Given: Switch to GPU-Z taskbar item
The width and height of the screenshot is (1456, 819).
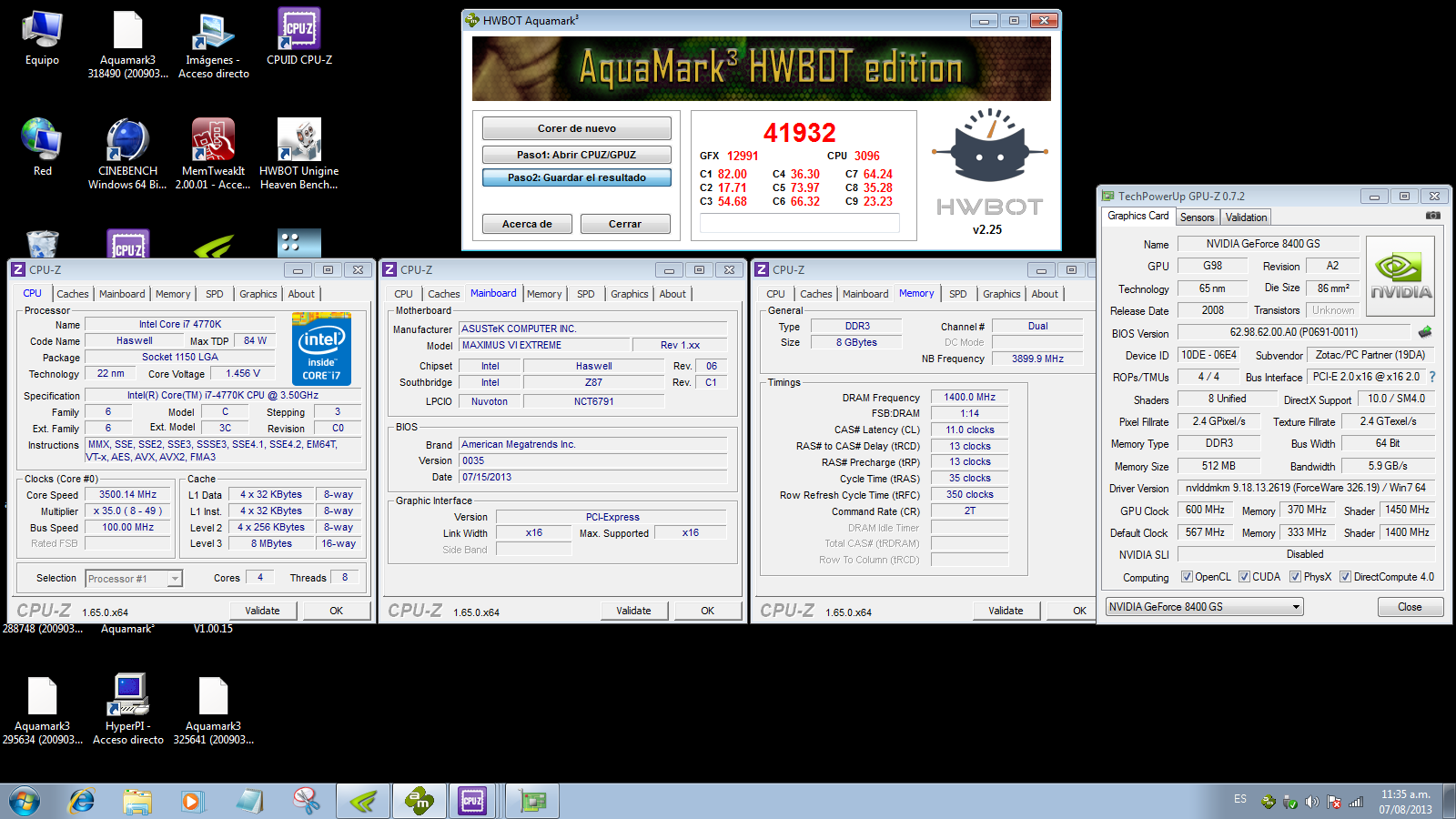Looking at the screenshot, I should [532, 801].
